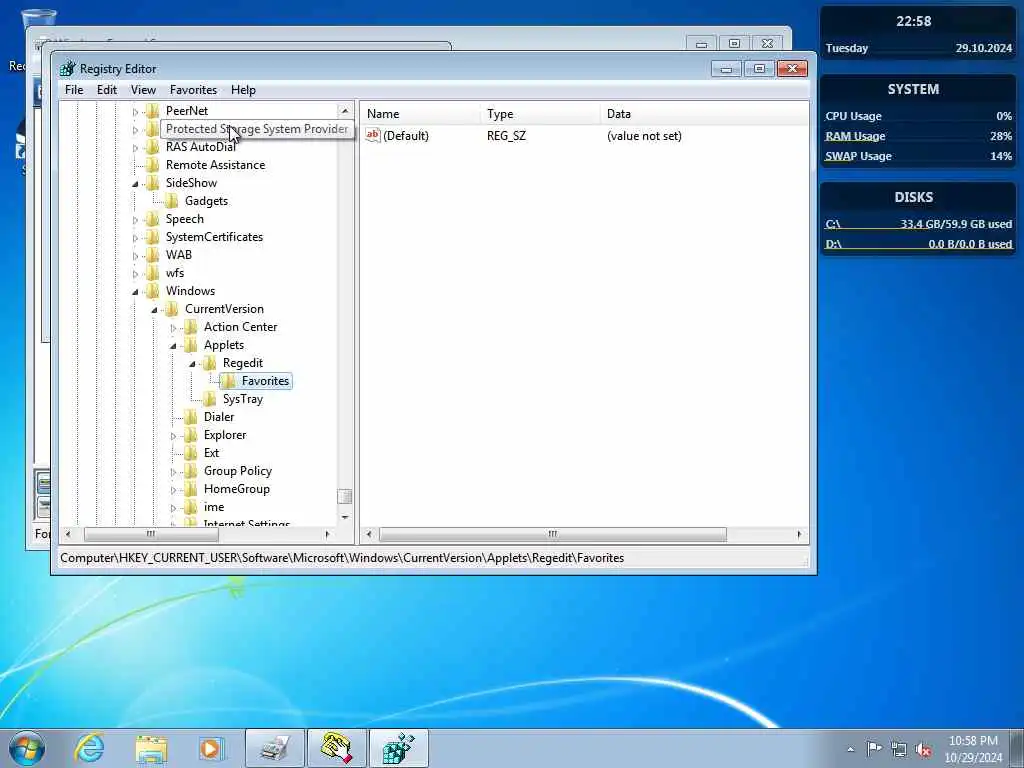The width and height of the screenshot is (1024, 768).
Task: Open Windows Media Player from taskbar
Action: coord(211,748)
